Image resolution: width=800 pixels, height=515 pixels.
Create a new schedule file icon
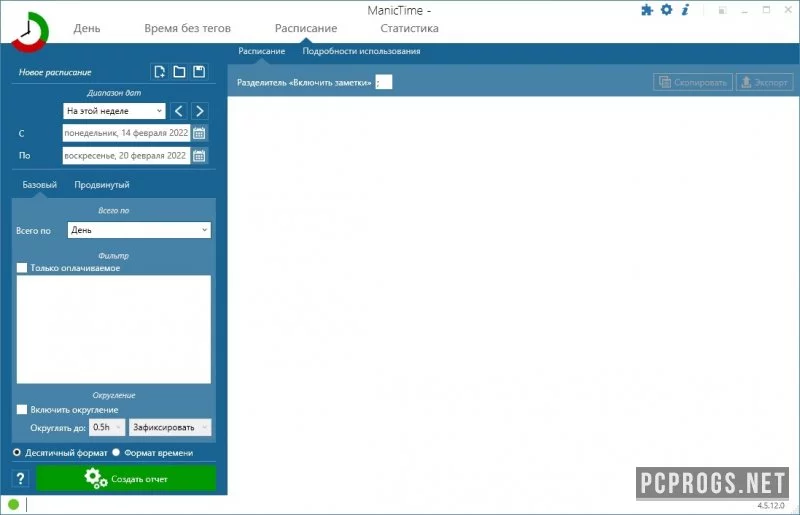click(159, 71)
